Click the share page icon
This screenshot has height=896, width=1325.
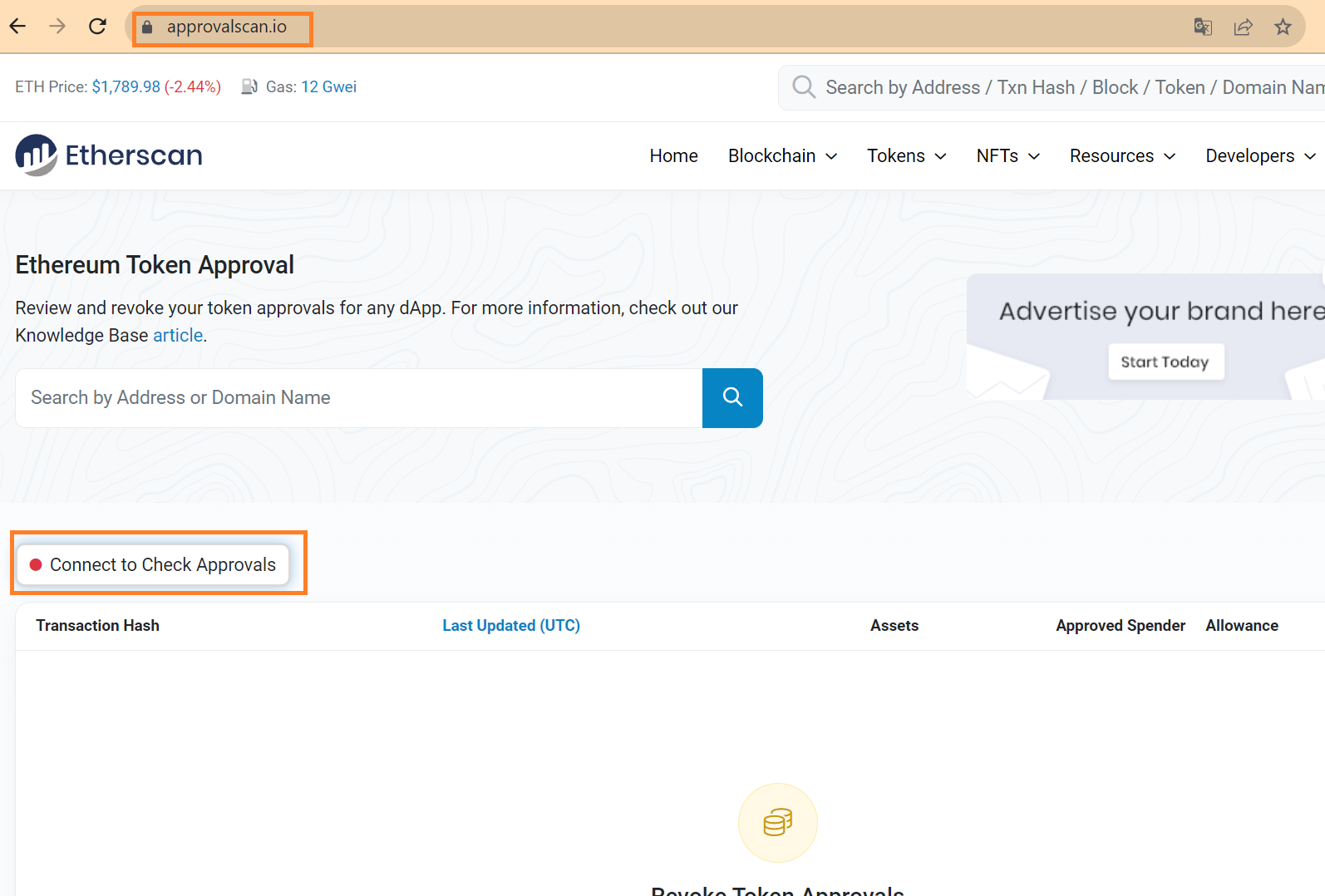tap(1243, 27)
